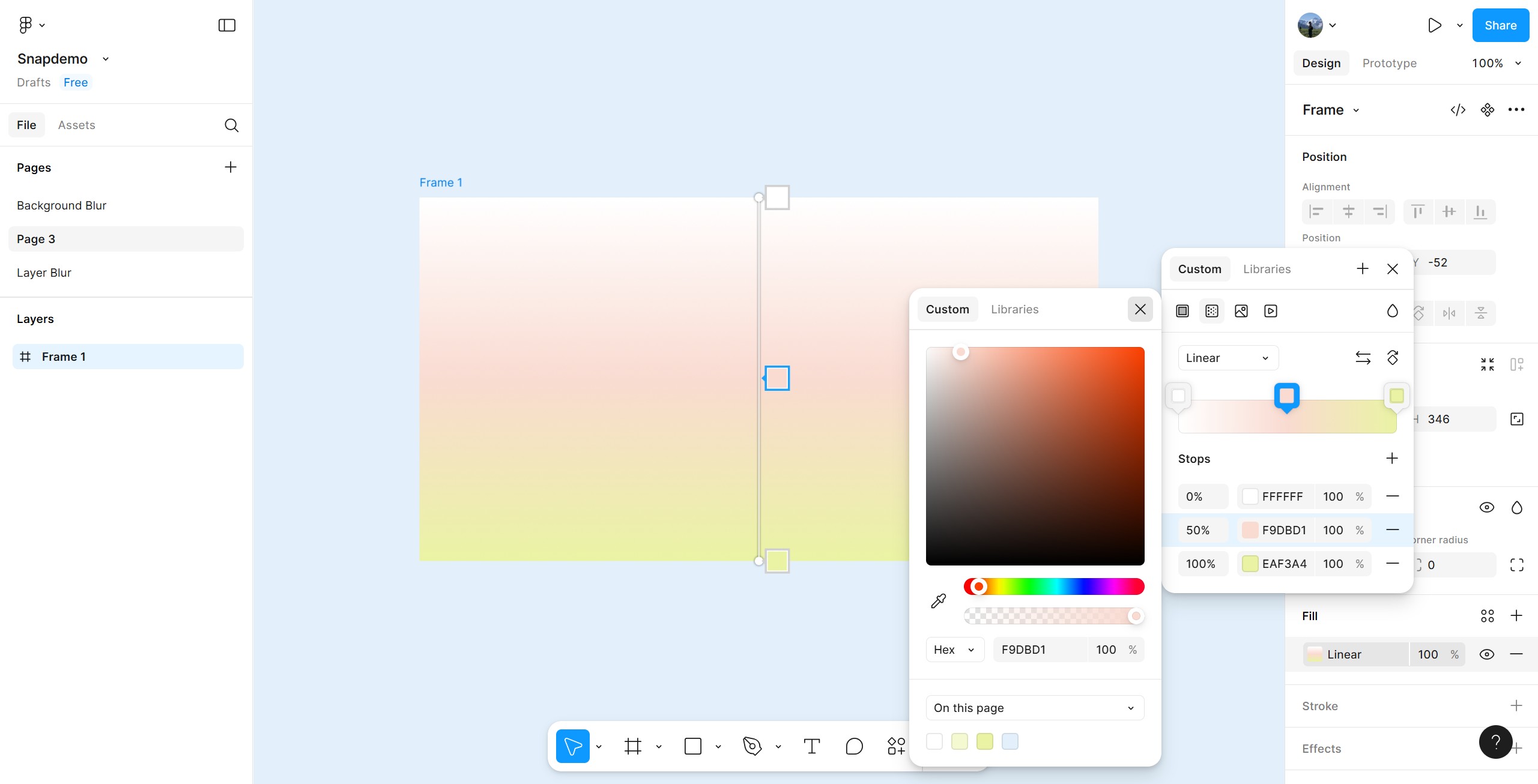Select the Rectangle shape tool
1538x784 pixels.
(x=692, y=746)
